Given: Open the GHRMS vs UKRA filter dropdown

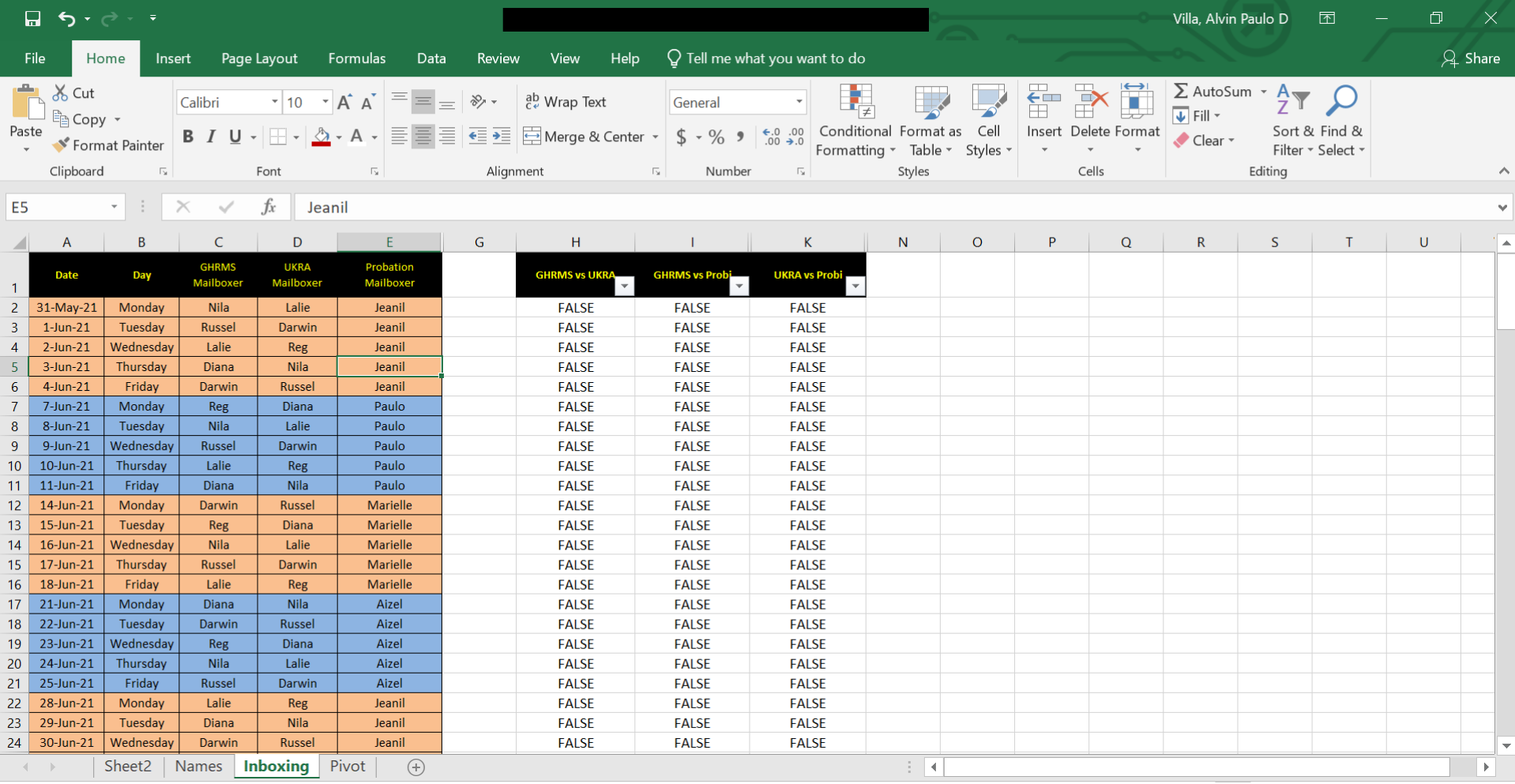Looking at the screenshot, I should click(x=624, y=286).
